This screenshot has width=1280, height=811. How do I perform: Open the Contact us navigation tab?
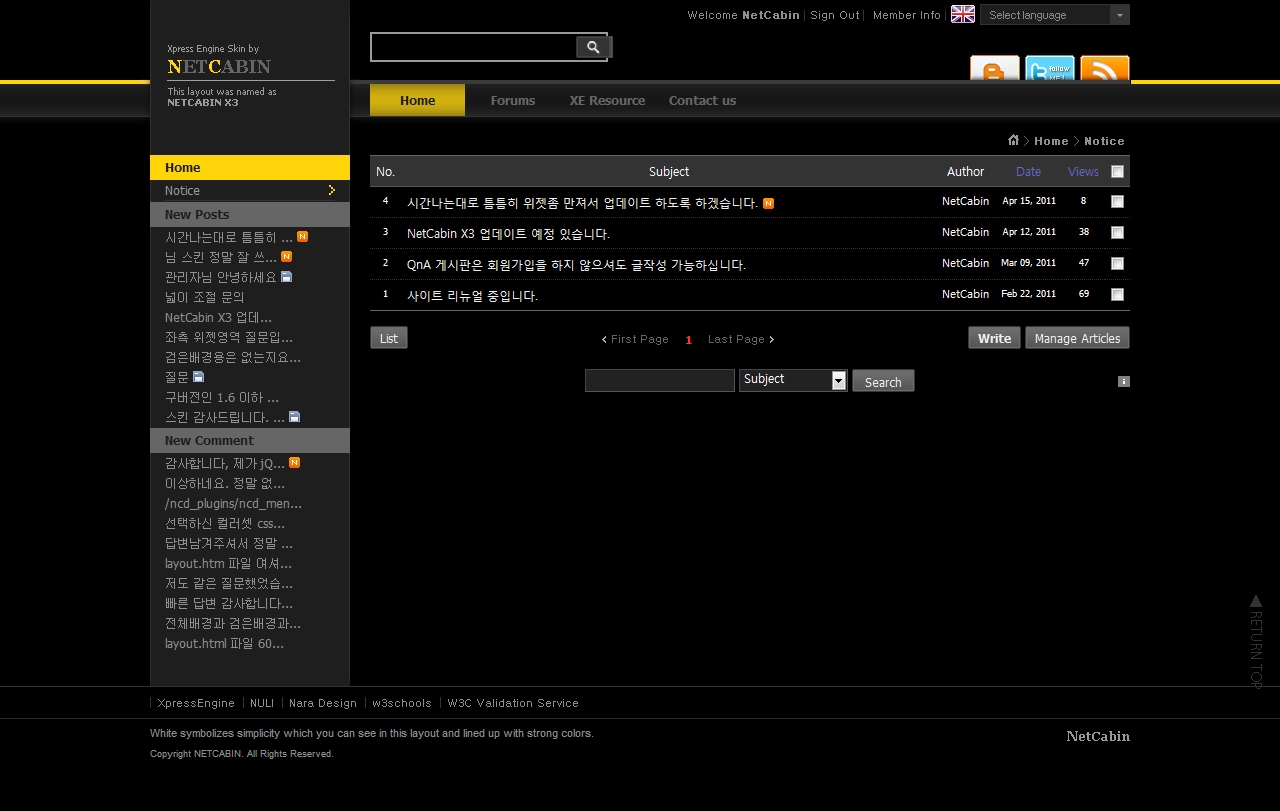tap(702, 100)
